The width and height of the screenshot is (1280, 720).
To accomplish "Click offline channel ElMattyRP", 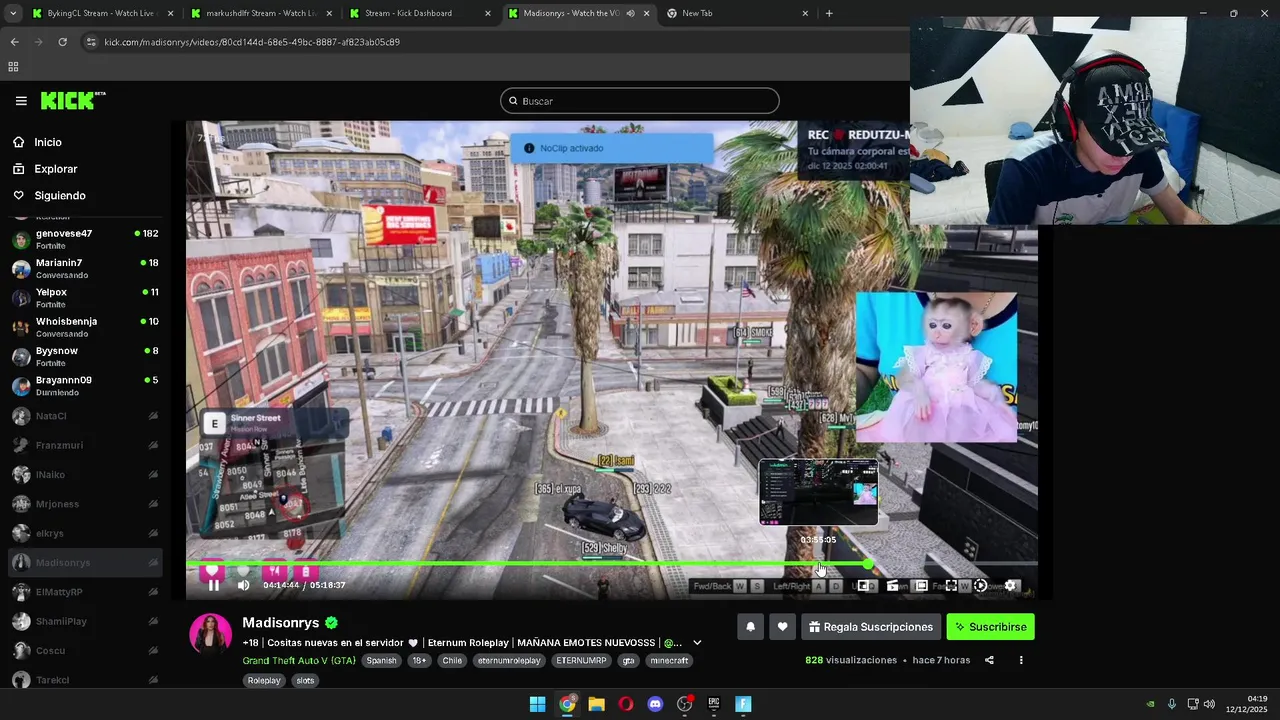I will (x=85, y=592).
